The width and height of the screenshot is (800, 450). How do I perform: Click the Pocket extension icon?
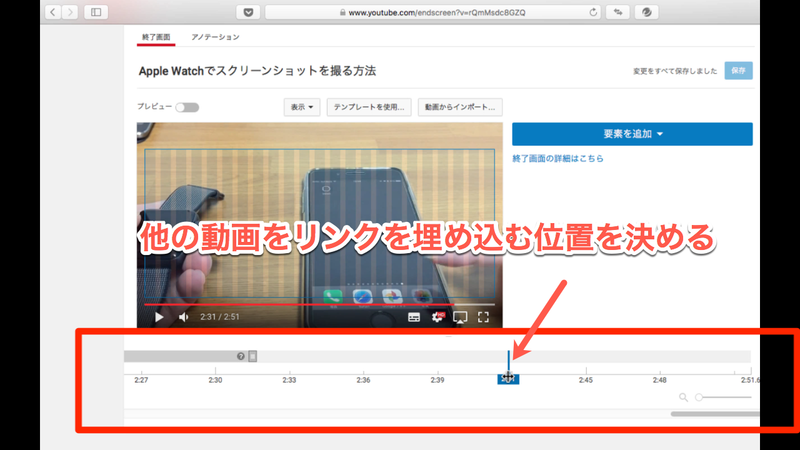coord(248,12)
